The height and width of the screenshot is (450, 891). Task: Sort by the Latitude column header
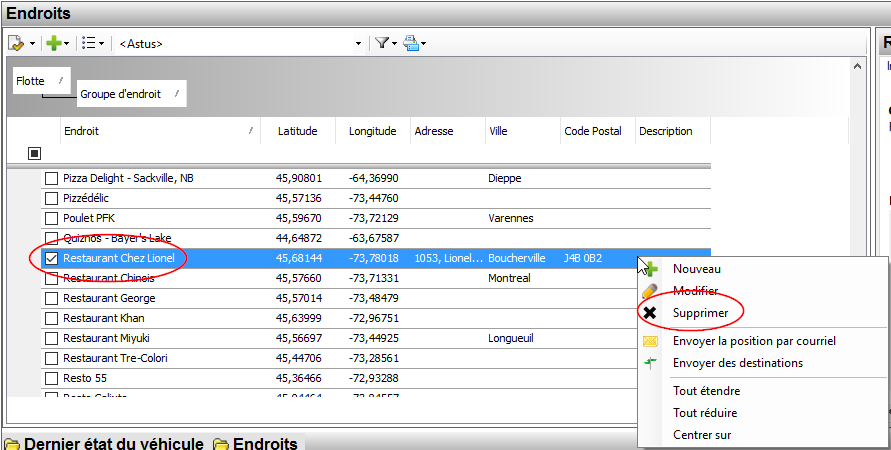pos(297,131)
